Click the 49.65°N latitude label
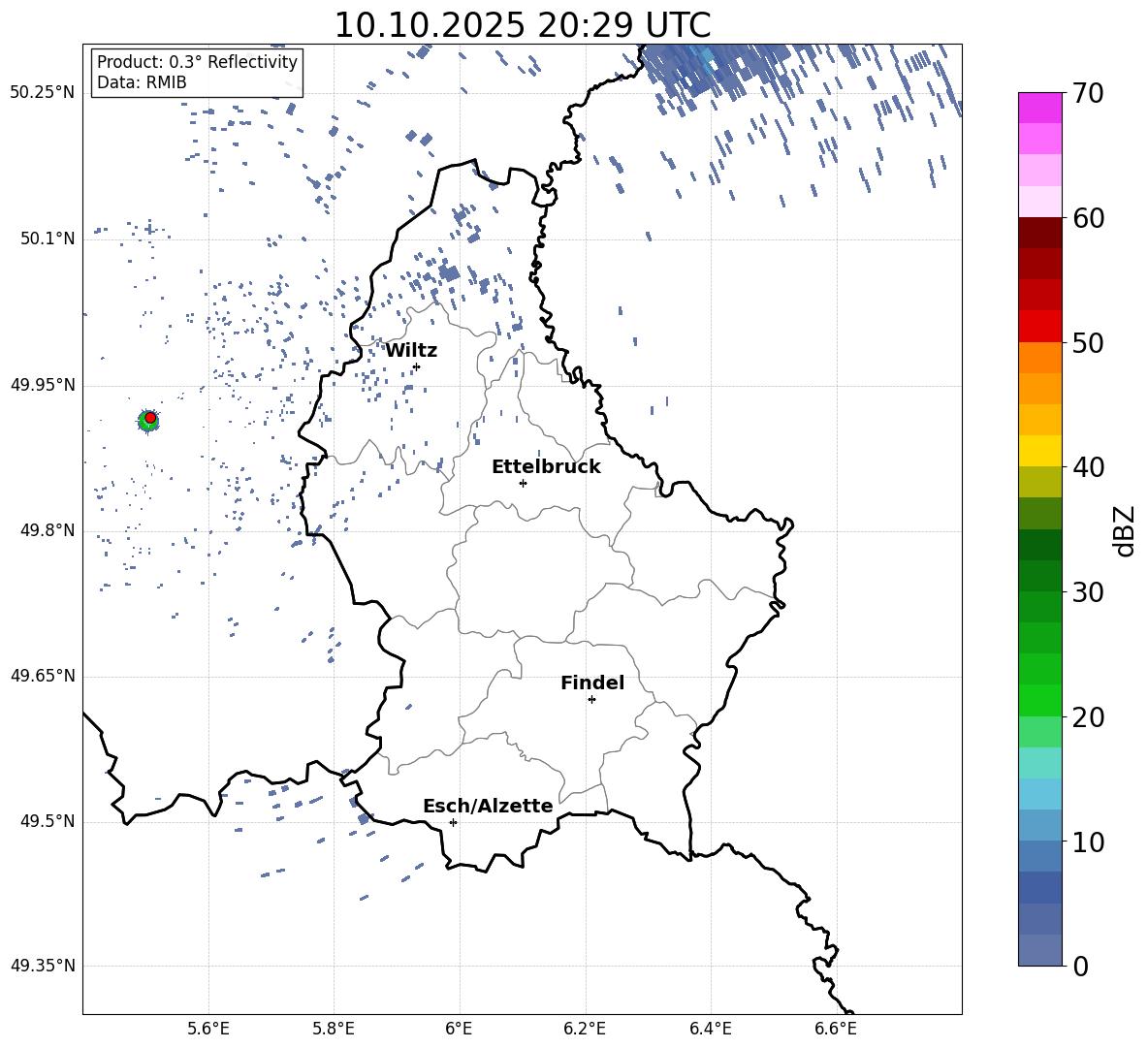This screenshot has height=1048, width=1148. 43,676
